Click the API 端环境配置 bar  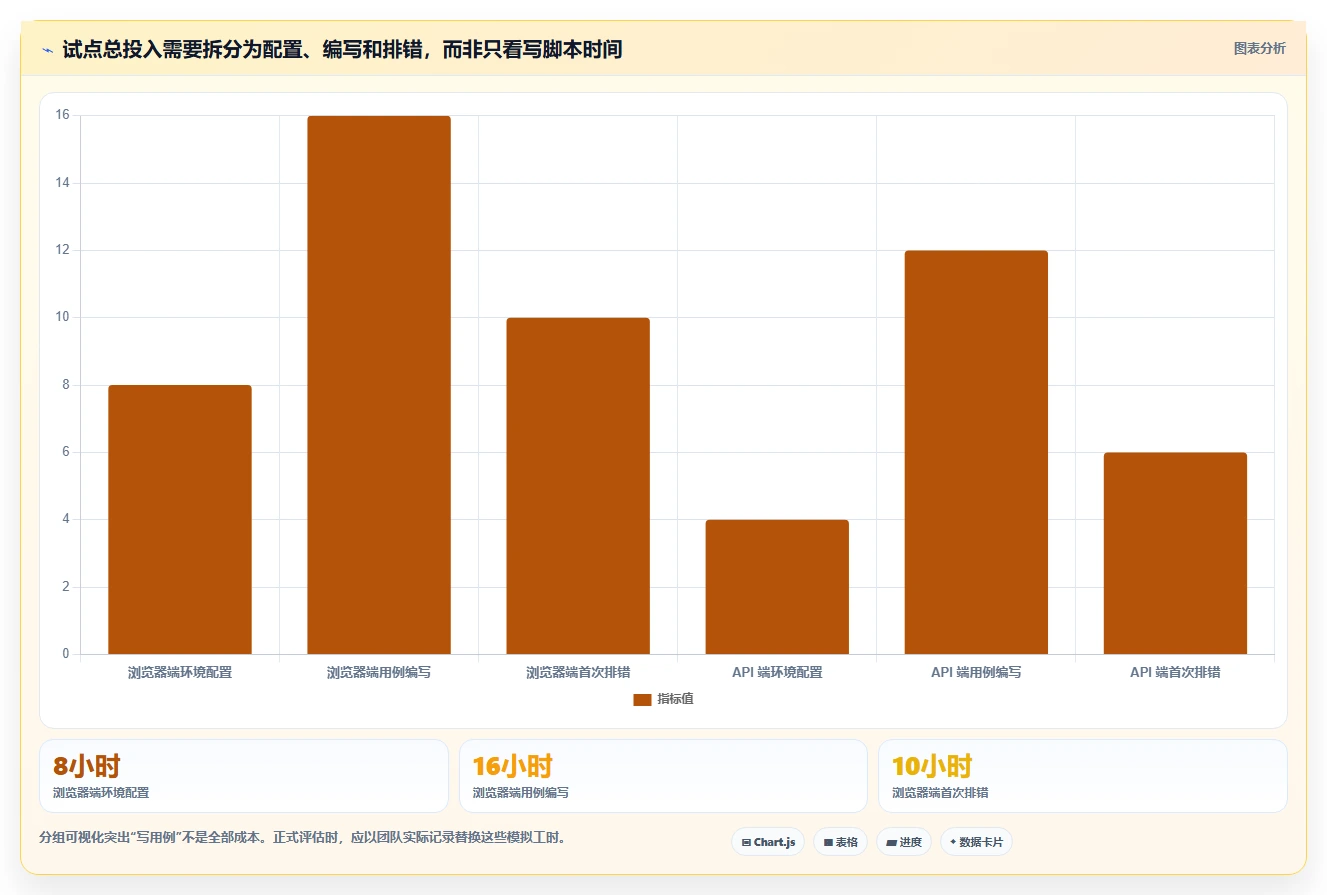[x=777, y=587]
